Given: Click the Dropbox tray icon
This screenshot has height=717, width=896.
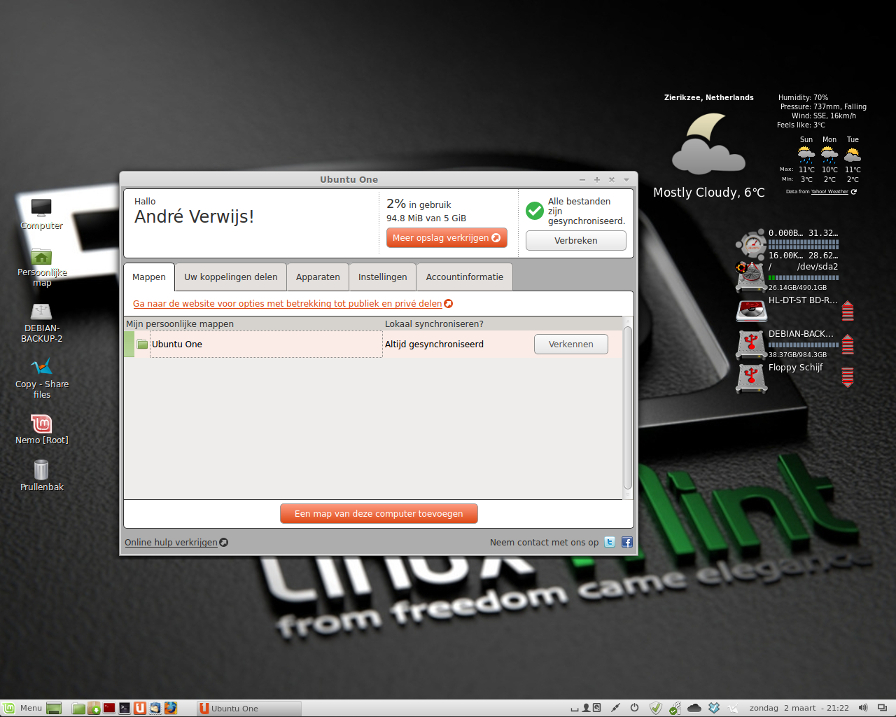Looking at the screenshot, I should tap(714, 708).
